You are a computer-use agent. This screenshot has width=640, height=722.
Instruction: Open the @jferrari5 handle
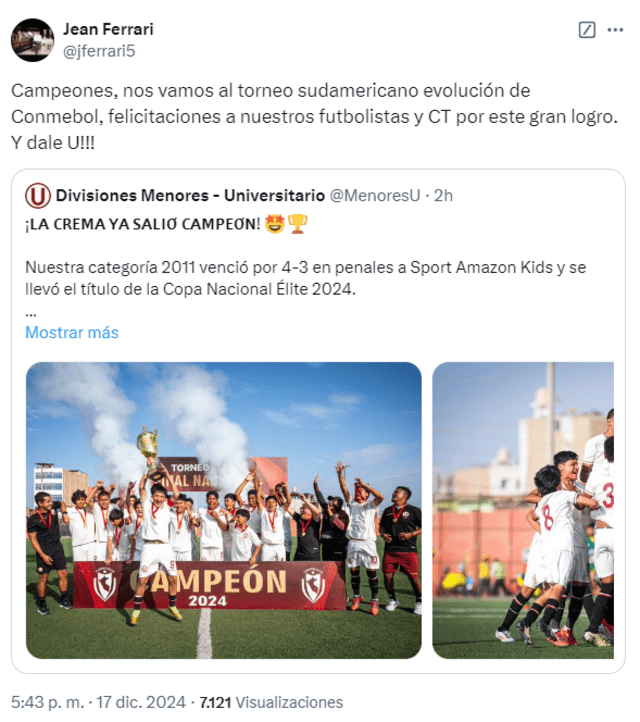pos(99,51)
